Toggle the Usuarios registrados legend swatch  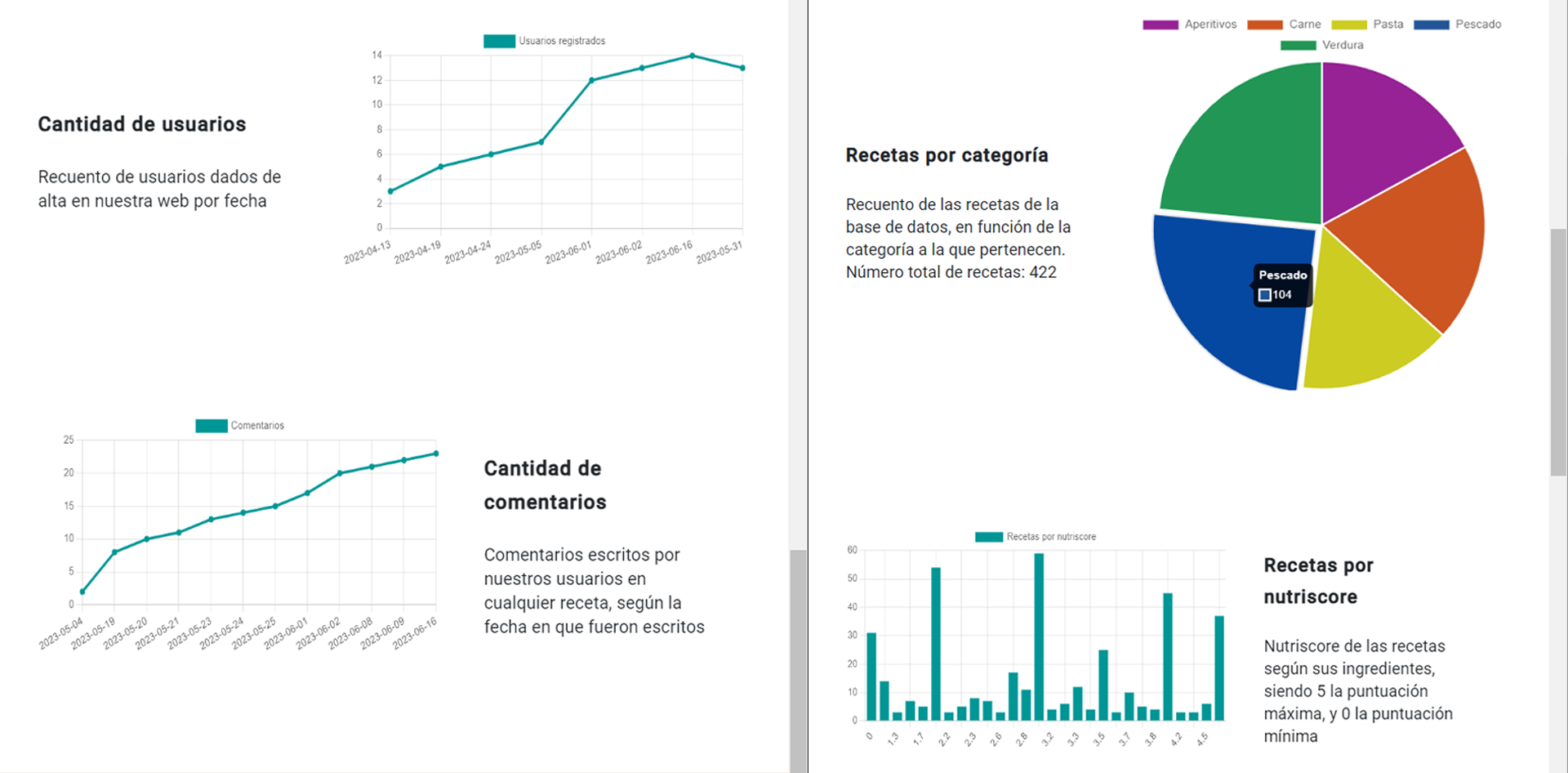pyautogui.click(x=499, y=41)
